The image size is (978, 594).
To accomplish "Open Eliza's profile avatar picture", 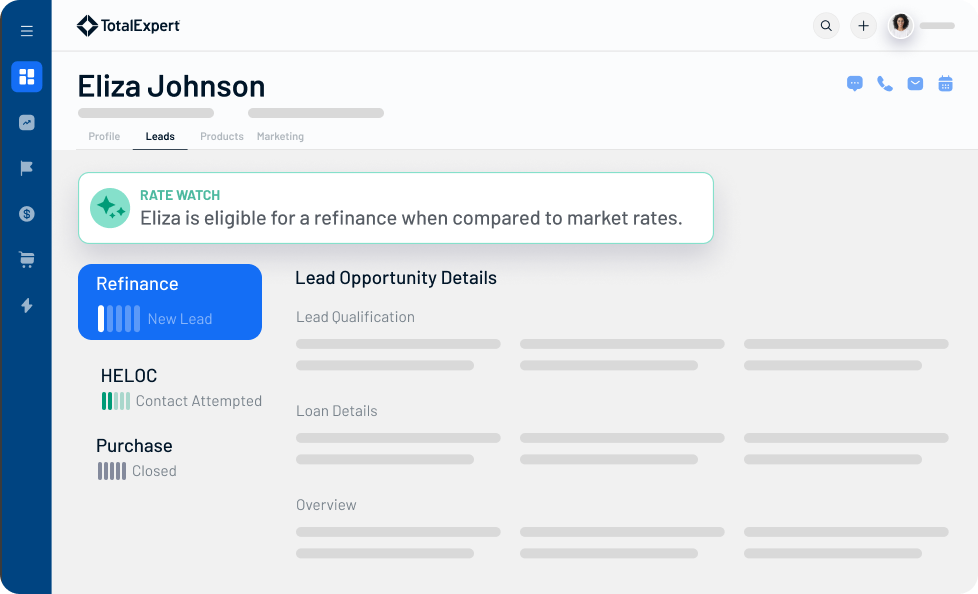I will click(x=900, y=25).
